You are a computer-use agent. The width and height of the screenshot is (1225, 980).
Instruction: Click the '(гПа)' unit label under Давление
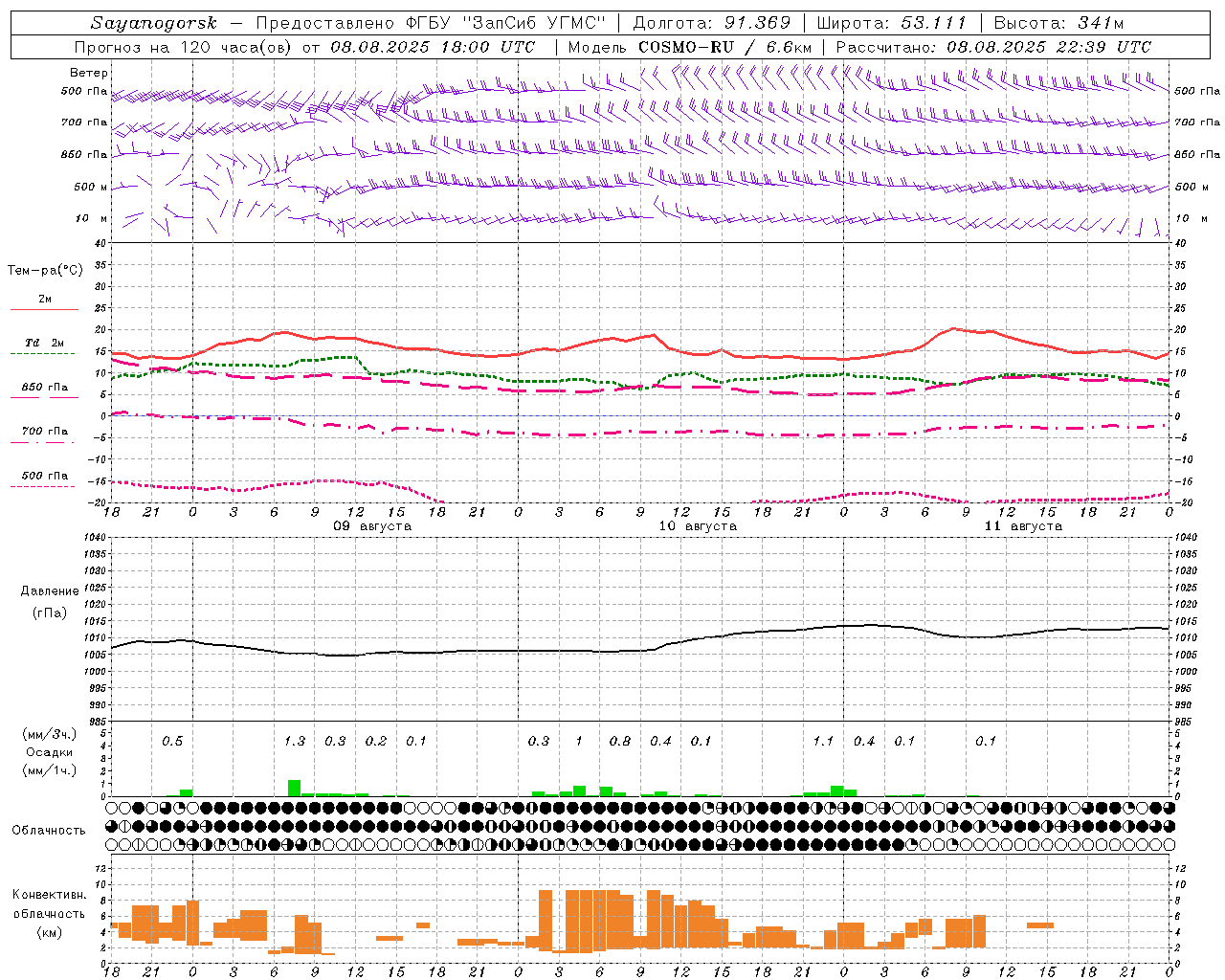[x=50, y=613]
